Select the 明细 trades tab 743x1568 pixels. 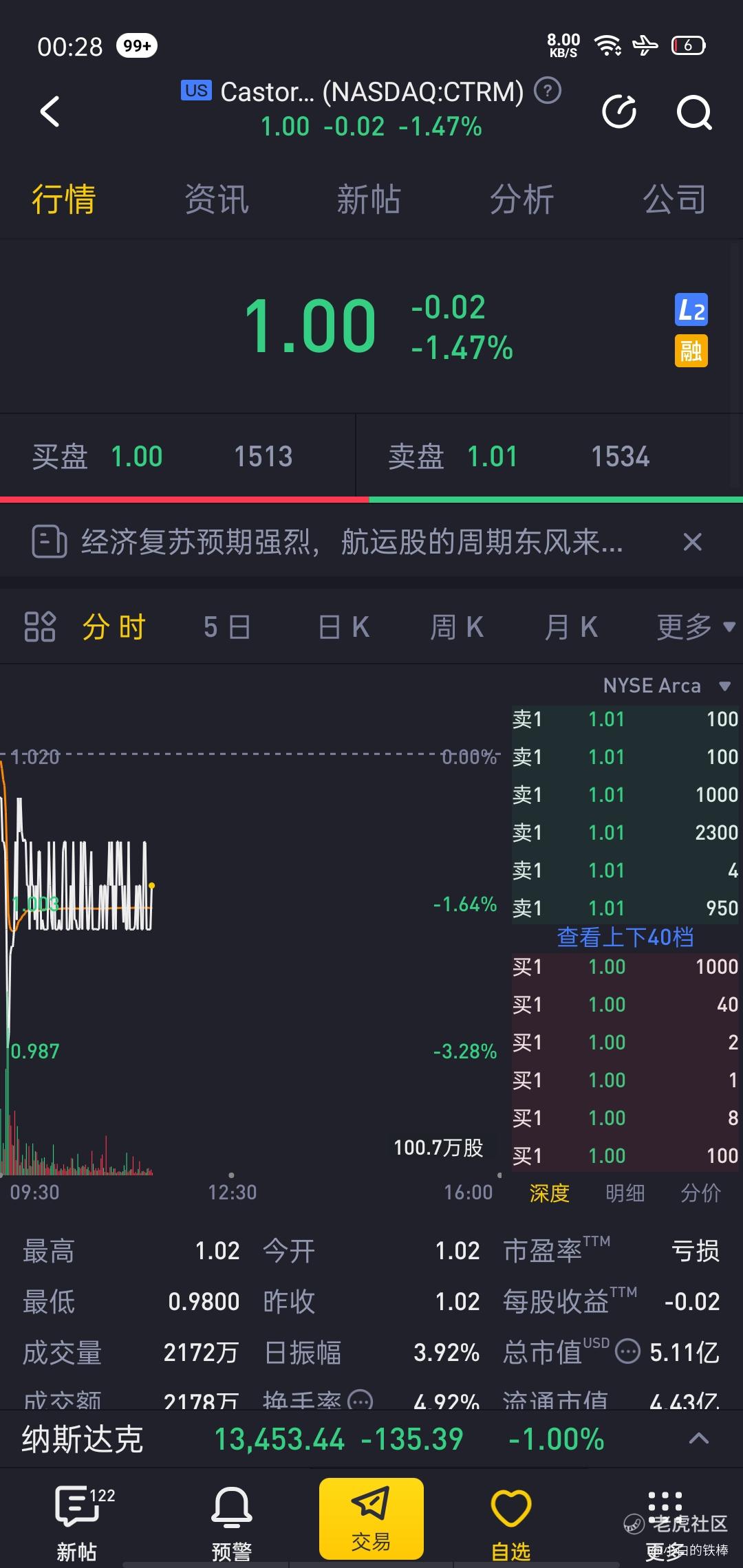tap(625, 1193)
